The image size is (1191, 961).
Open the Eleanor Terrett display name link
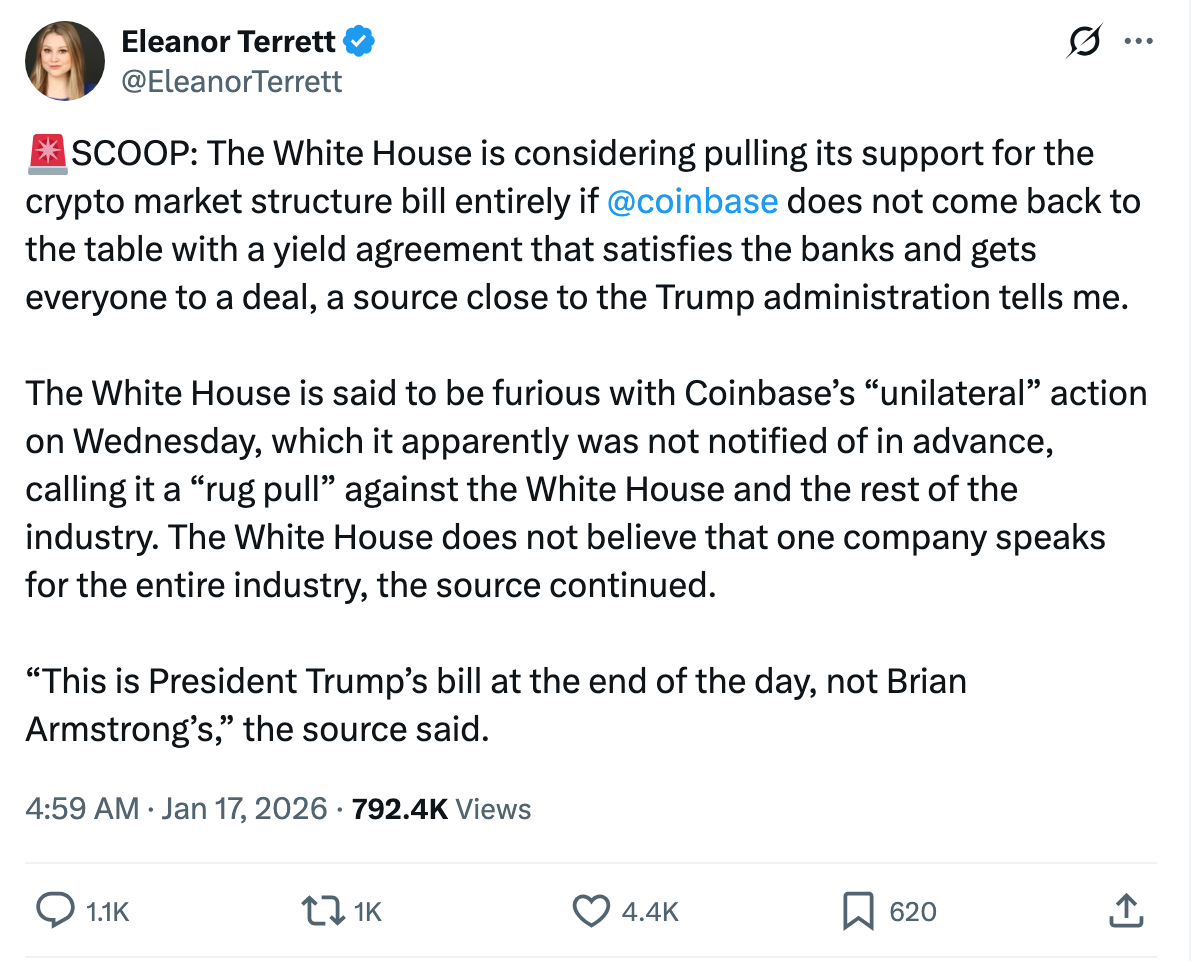click(x=229, y=42)
